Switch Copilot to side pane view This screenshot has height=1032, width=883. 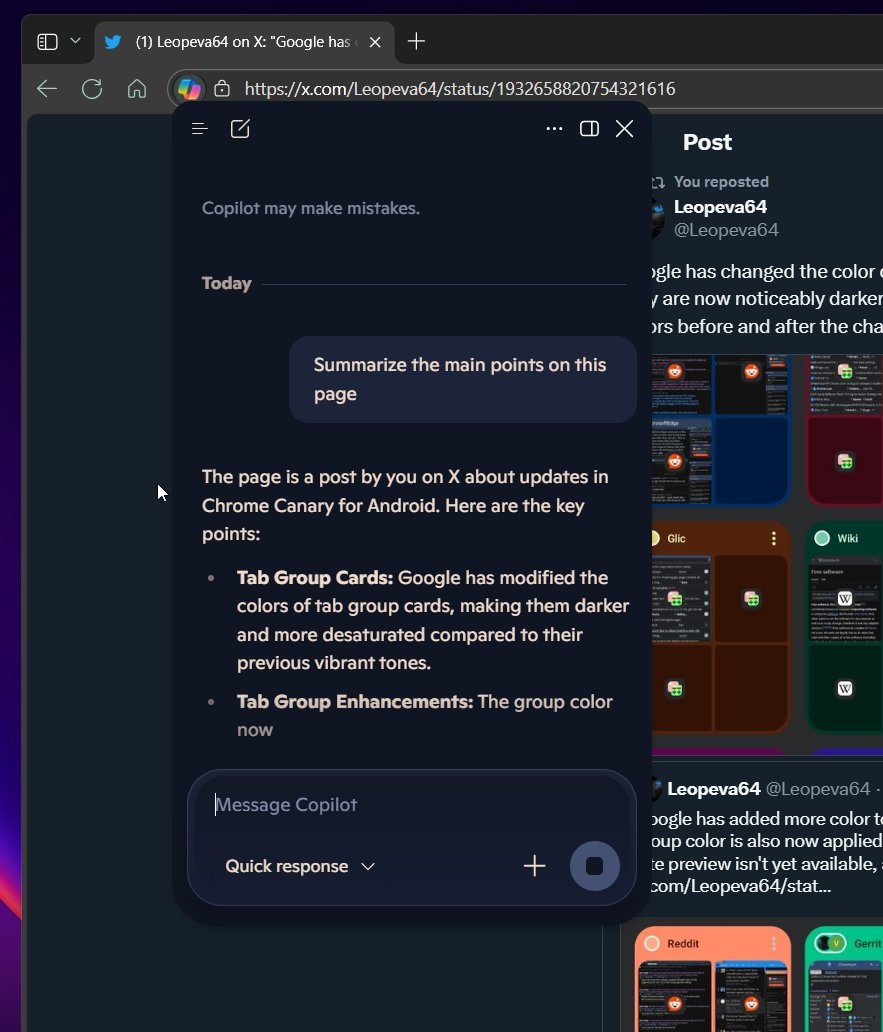589,129
